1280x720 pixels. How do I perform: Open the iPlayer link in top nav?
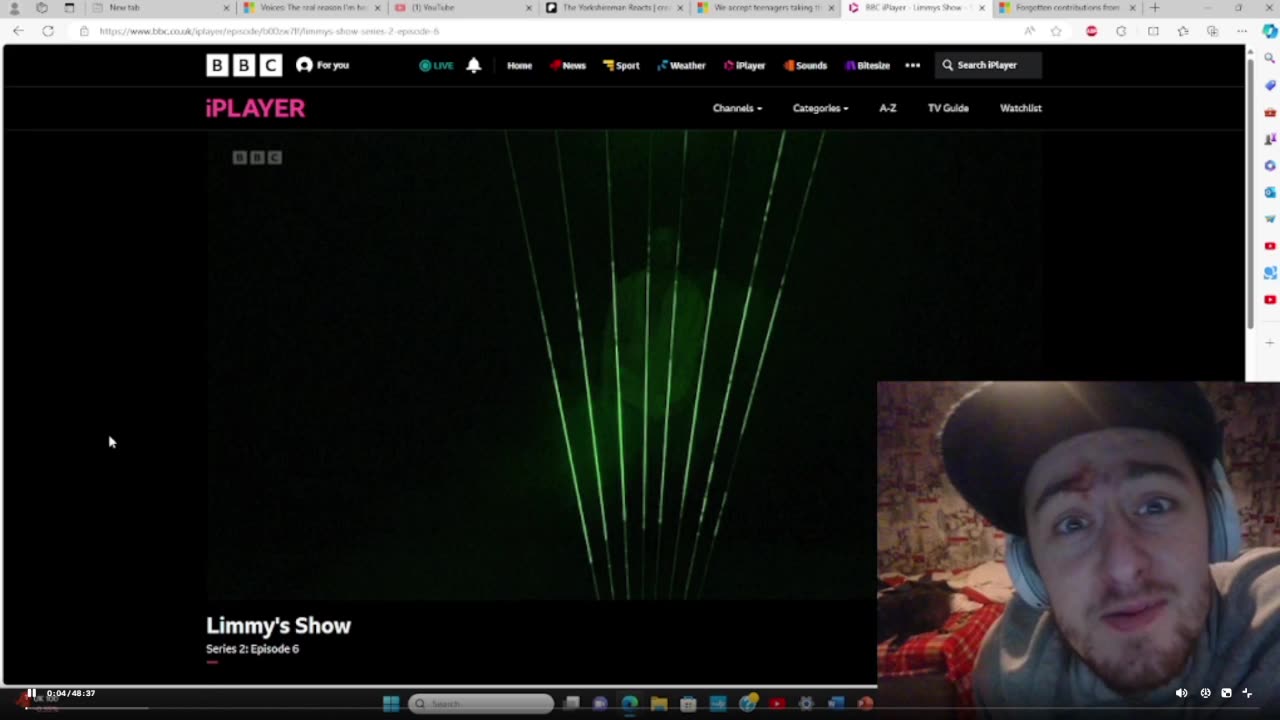pyautogui.click(x=745, y=65)
